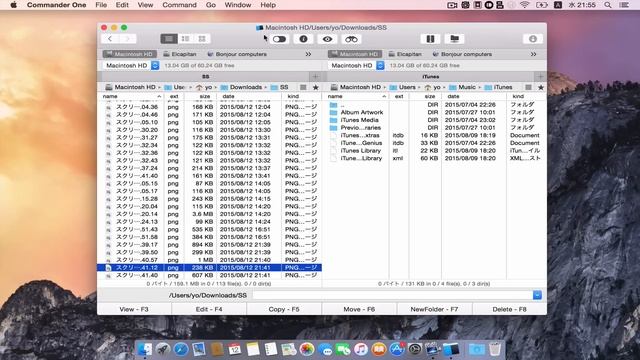Add new tab in left panel
640x360 pixels.
[316, 76]
